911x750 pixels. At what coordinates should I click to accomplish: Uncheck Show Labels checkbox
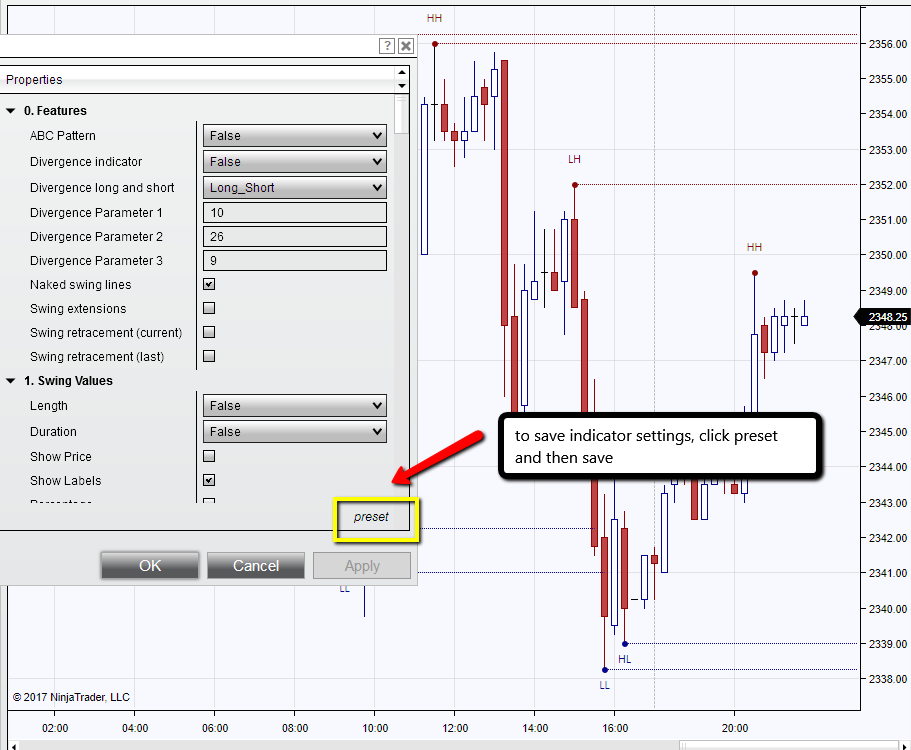209,480
